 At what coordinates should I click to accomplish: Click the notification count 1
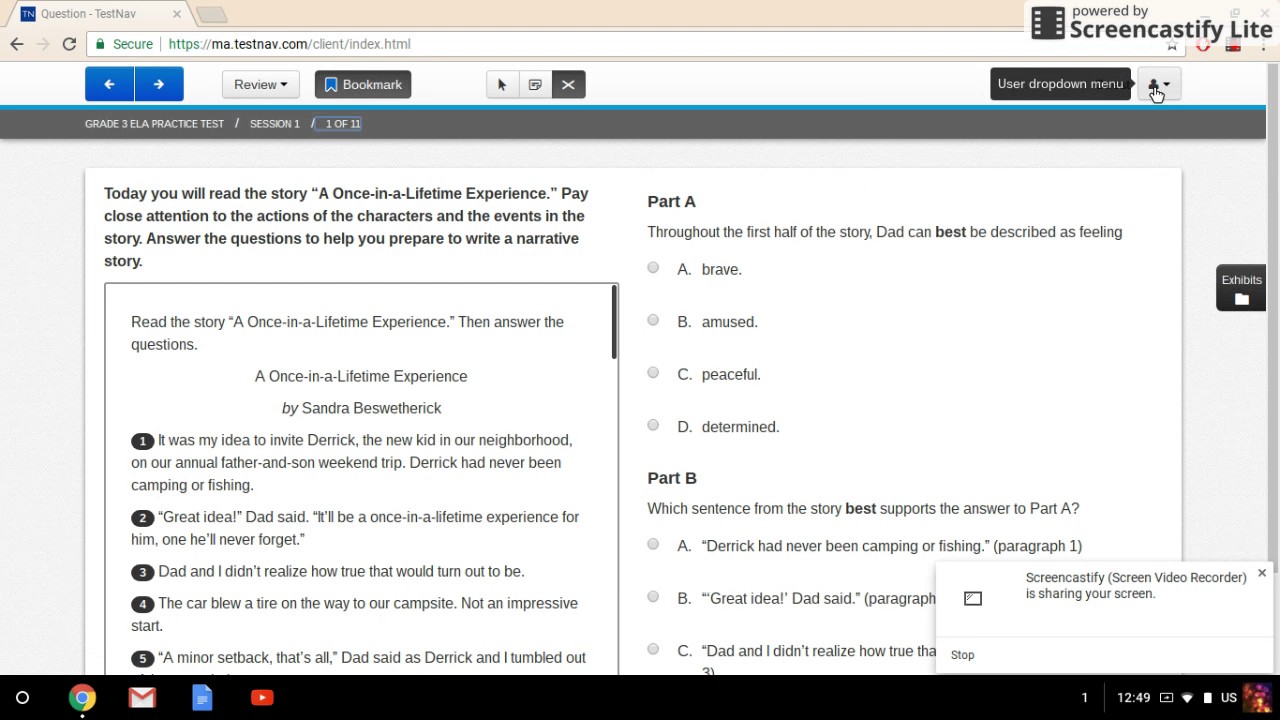tap(1084, 698)
